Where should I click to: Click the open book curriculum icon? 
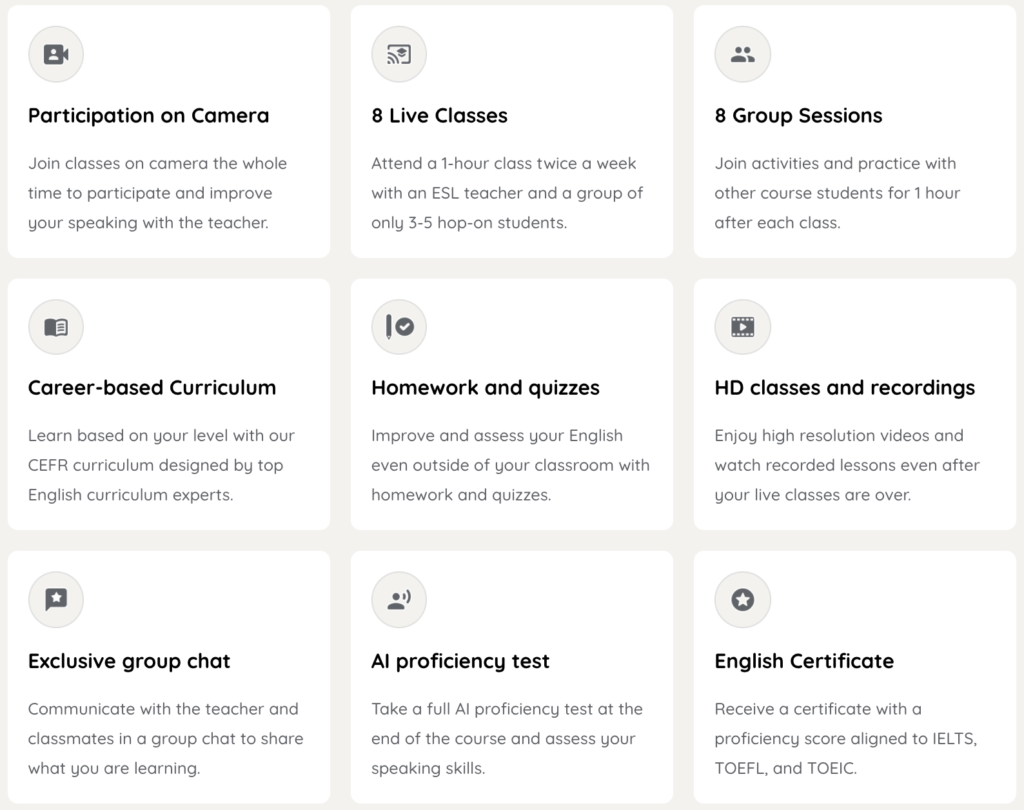coord(56,327)
